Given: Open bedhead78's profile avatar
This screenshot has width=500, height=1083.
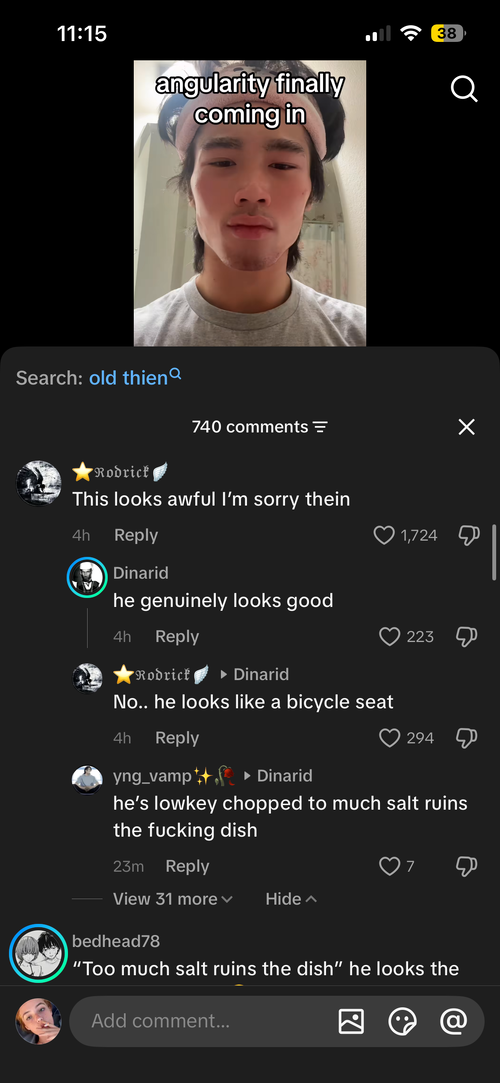Looking at the screenshot, I should pos(38,953).
